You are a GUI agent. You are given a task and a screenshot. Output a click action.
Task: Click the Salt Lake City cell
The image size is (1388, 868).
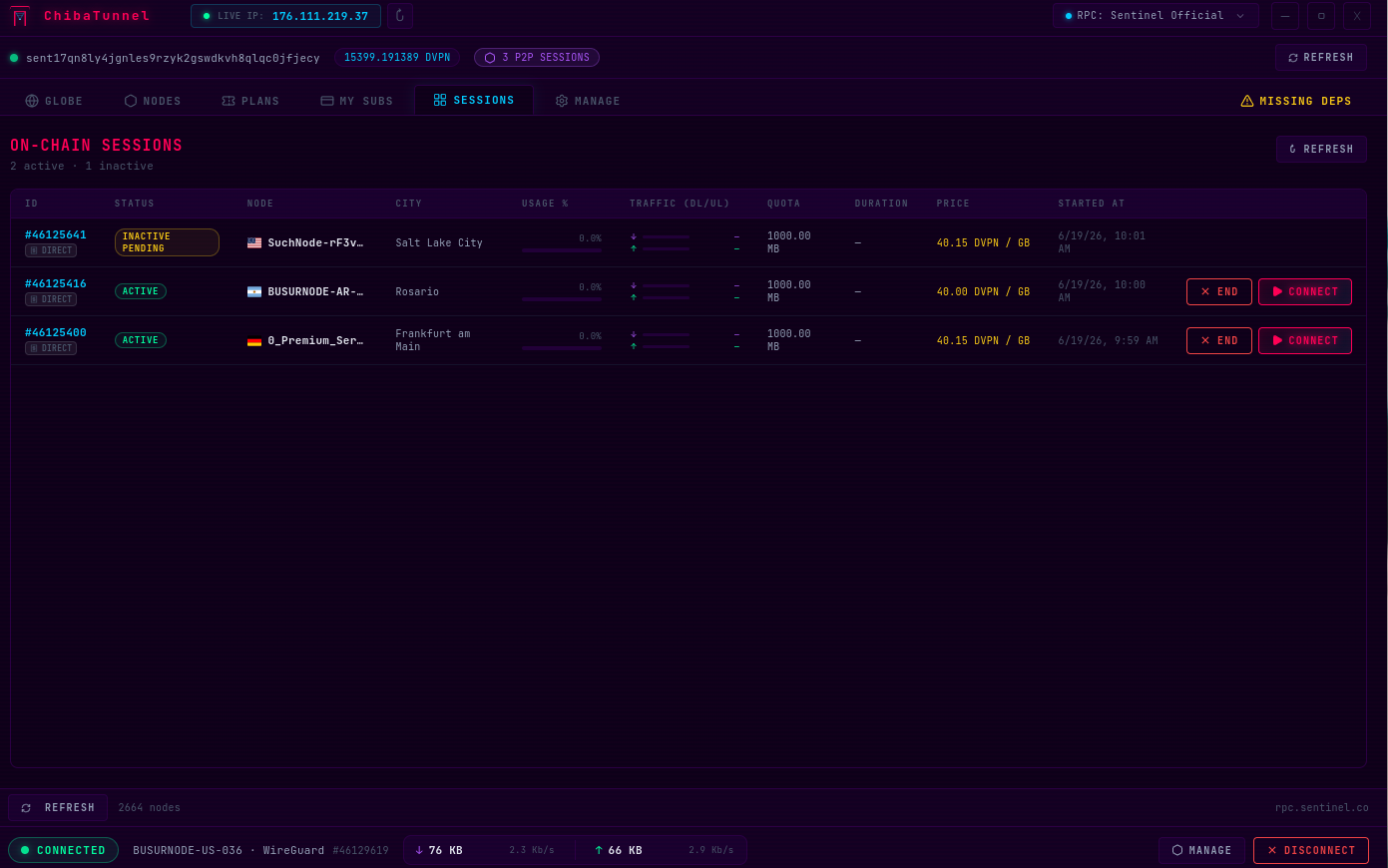(x=439, y=242)
